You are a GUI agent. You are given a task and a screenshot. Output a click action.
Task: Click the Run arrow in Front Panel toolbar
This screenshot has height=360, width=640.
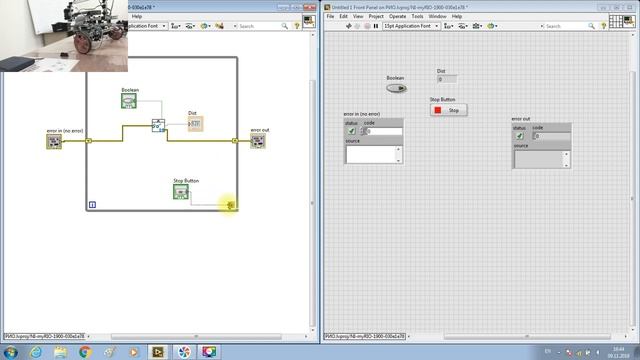[x=349, y=26]
